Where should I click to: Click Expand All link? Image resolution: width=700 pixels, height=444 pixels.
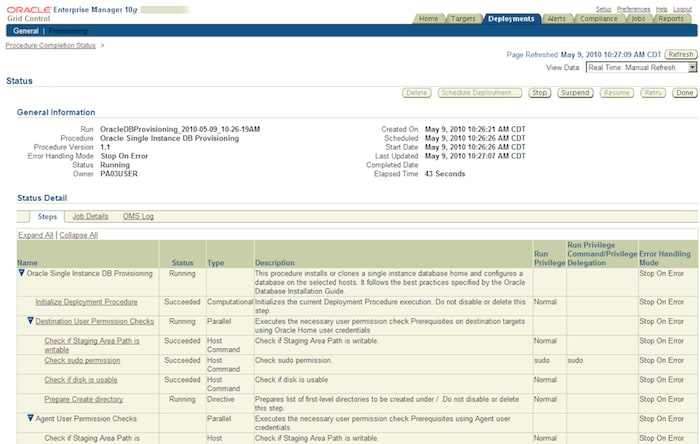point(36,235)
